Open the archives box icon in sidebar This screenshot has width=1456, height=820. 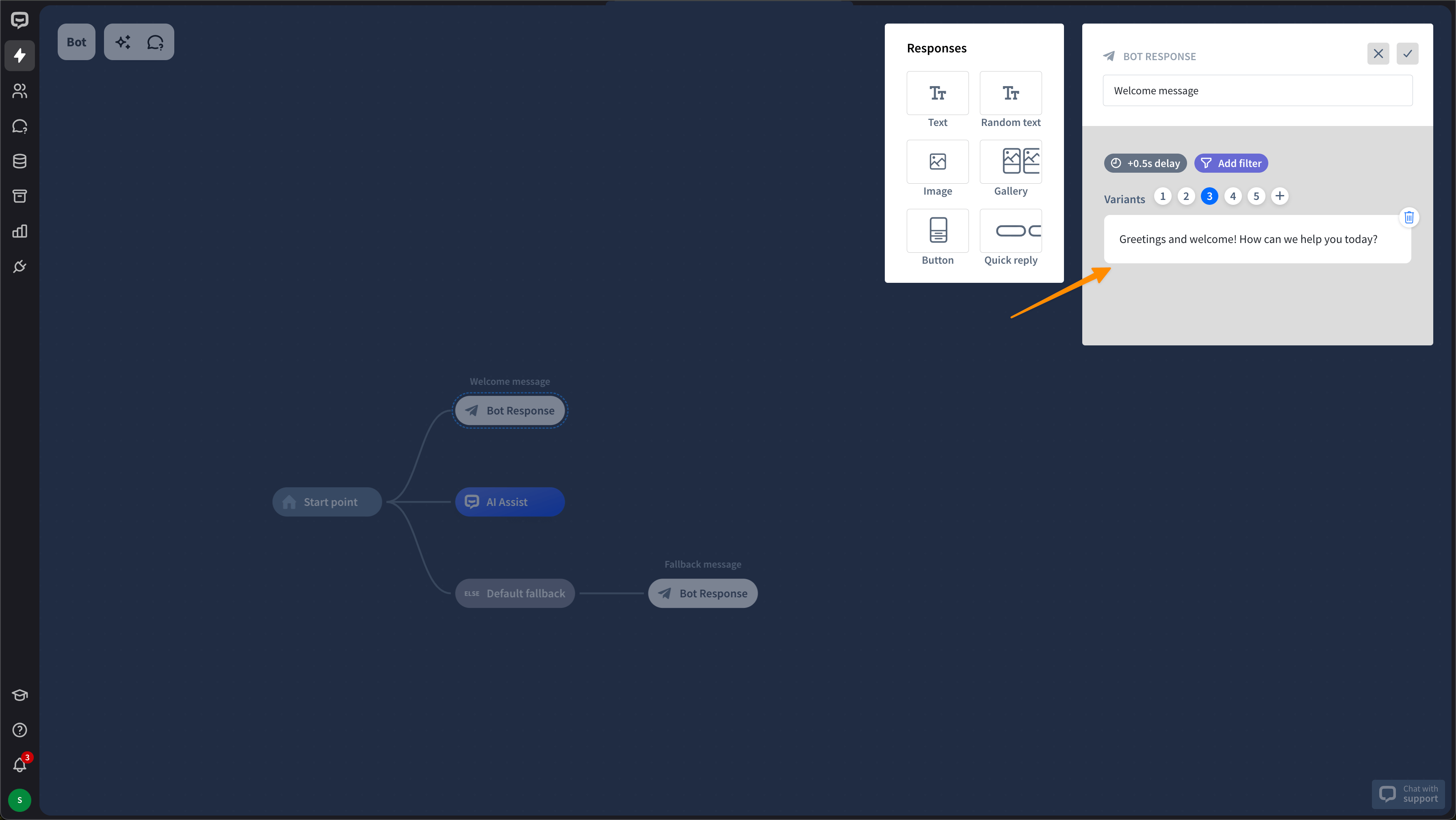click(x=20, y=196)
